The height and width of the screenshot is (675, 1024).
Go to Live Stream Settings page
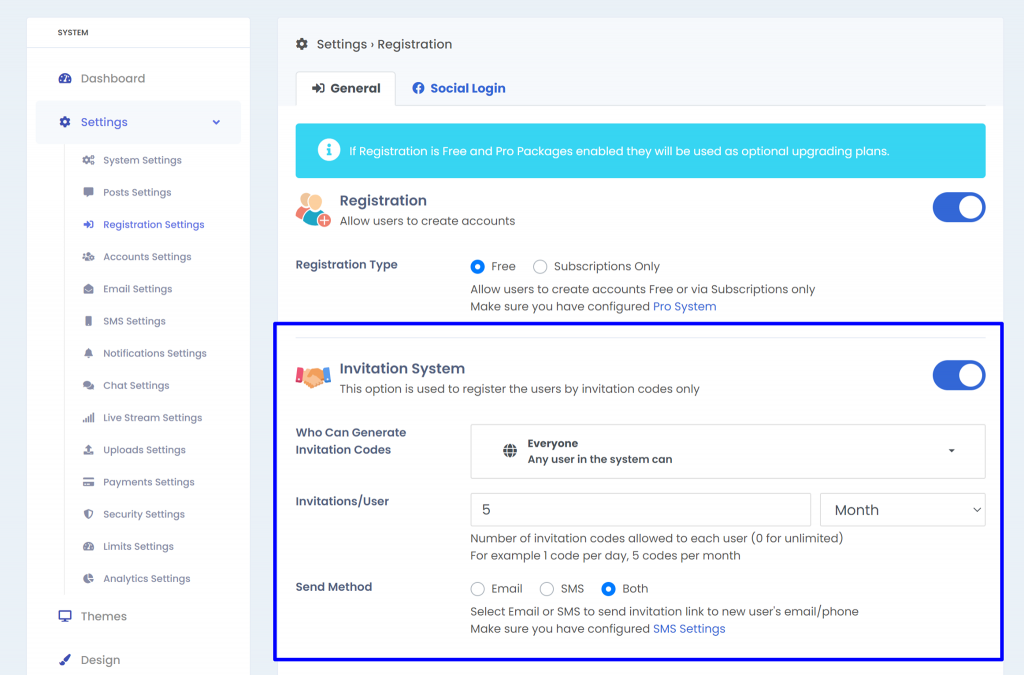(x=152, y=418)
